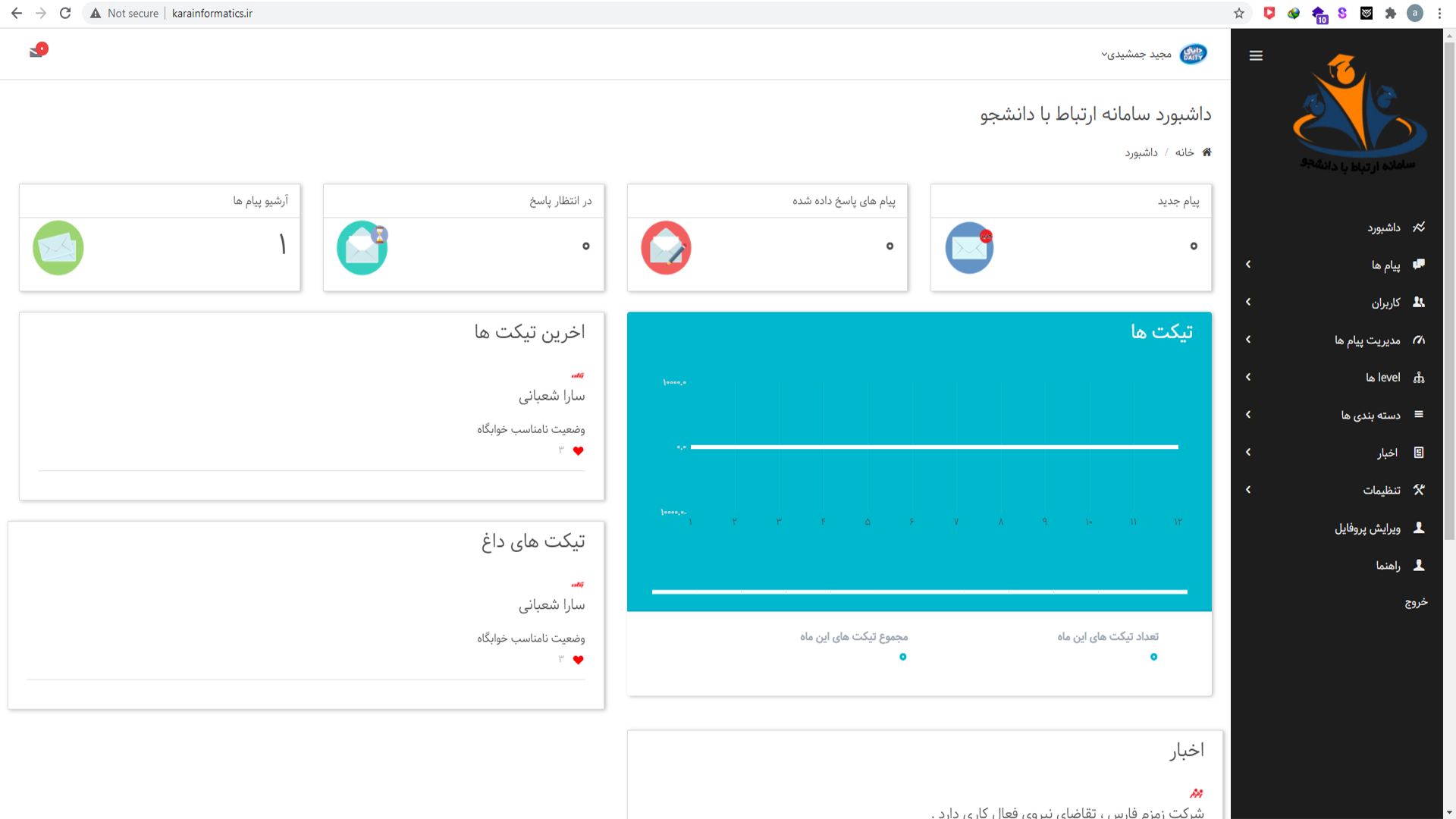The height and width of the screenshot is (819, 1456).
Task: Toggle the sidebar with the hamburger icon
Action: click(x=1256, y=55)
